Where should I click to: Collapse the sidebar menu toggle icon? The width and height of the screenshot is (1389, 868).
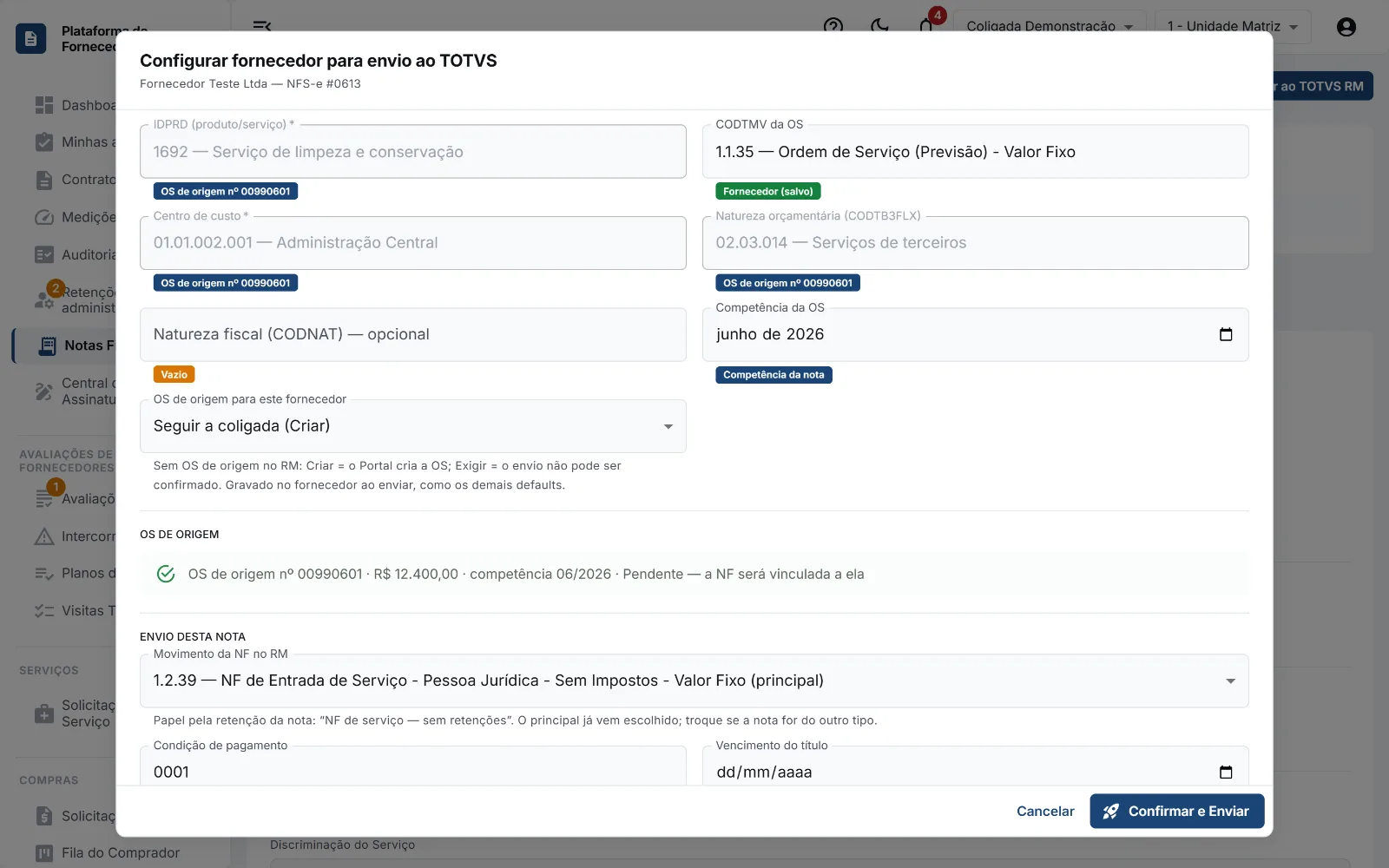tap(262, 26)
